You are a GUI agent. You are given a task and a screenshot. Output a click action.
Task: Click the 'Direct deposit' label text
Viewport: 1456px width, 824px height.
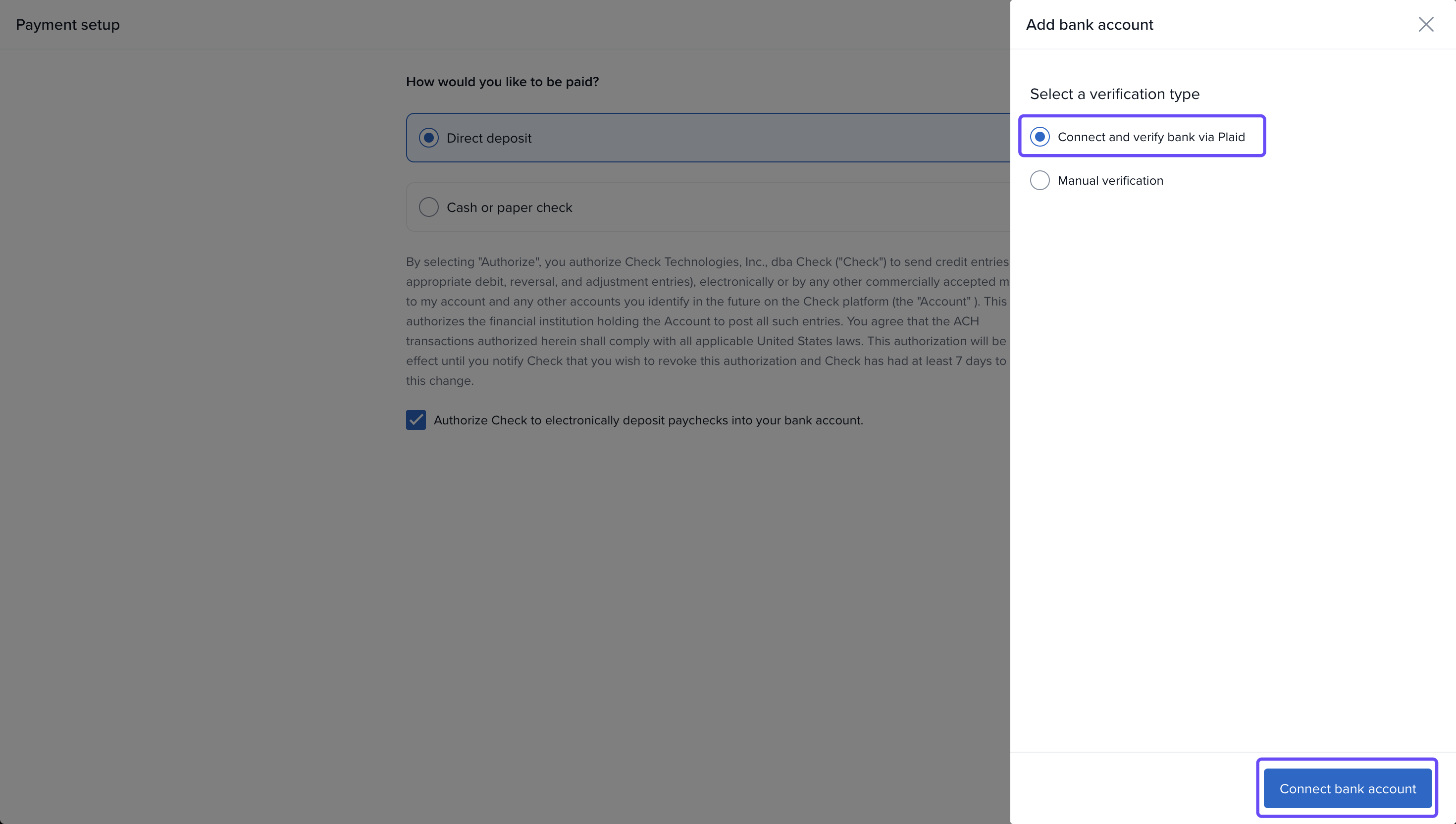489,138
